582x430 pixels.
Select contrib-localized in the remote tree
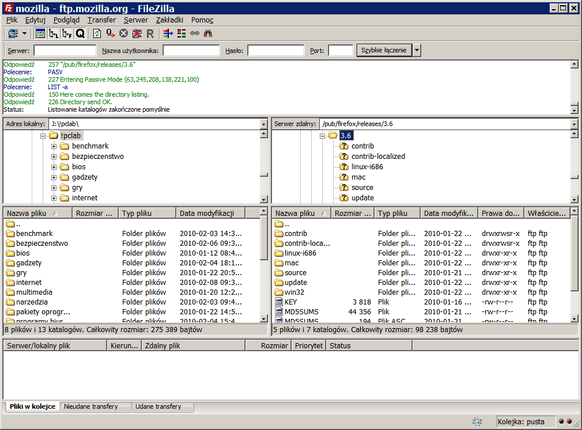point(378,156)
